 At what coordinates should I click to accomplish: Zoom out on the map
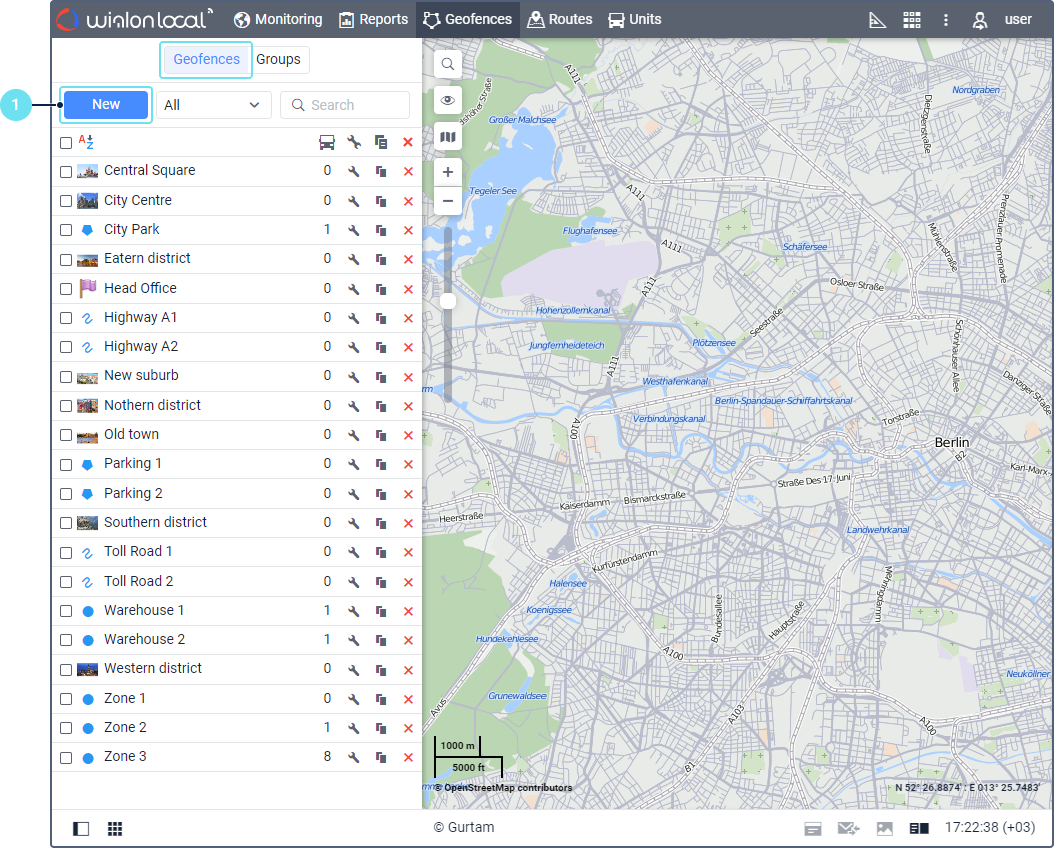447,201
